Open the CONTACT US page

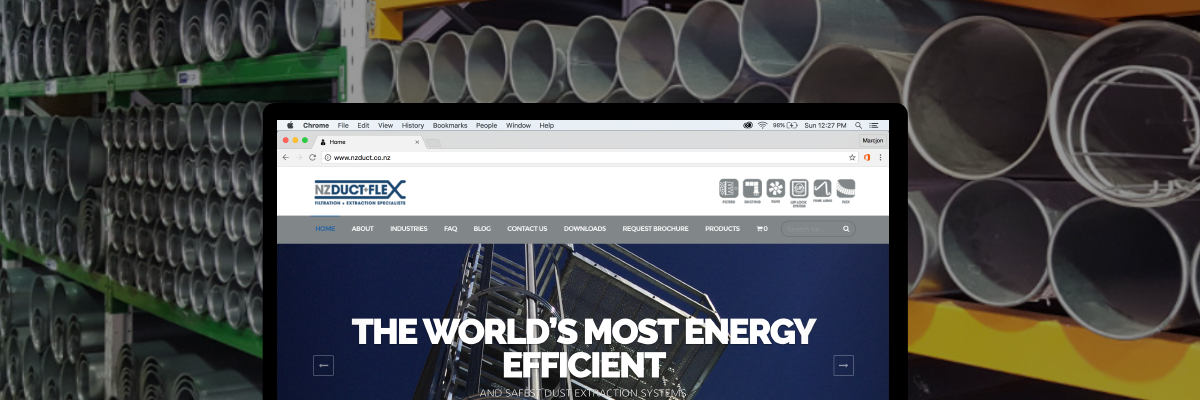click(x=527, y=229)
